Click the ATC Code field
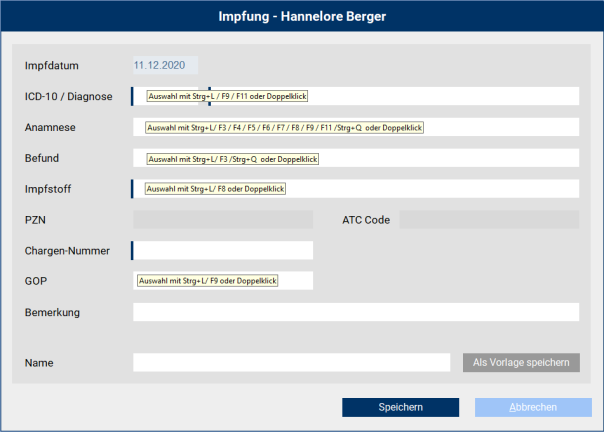604x432 pixels. pos(489,220)
